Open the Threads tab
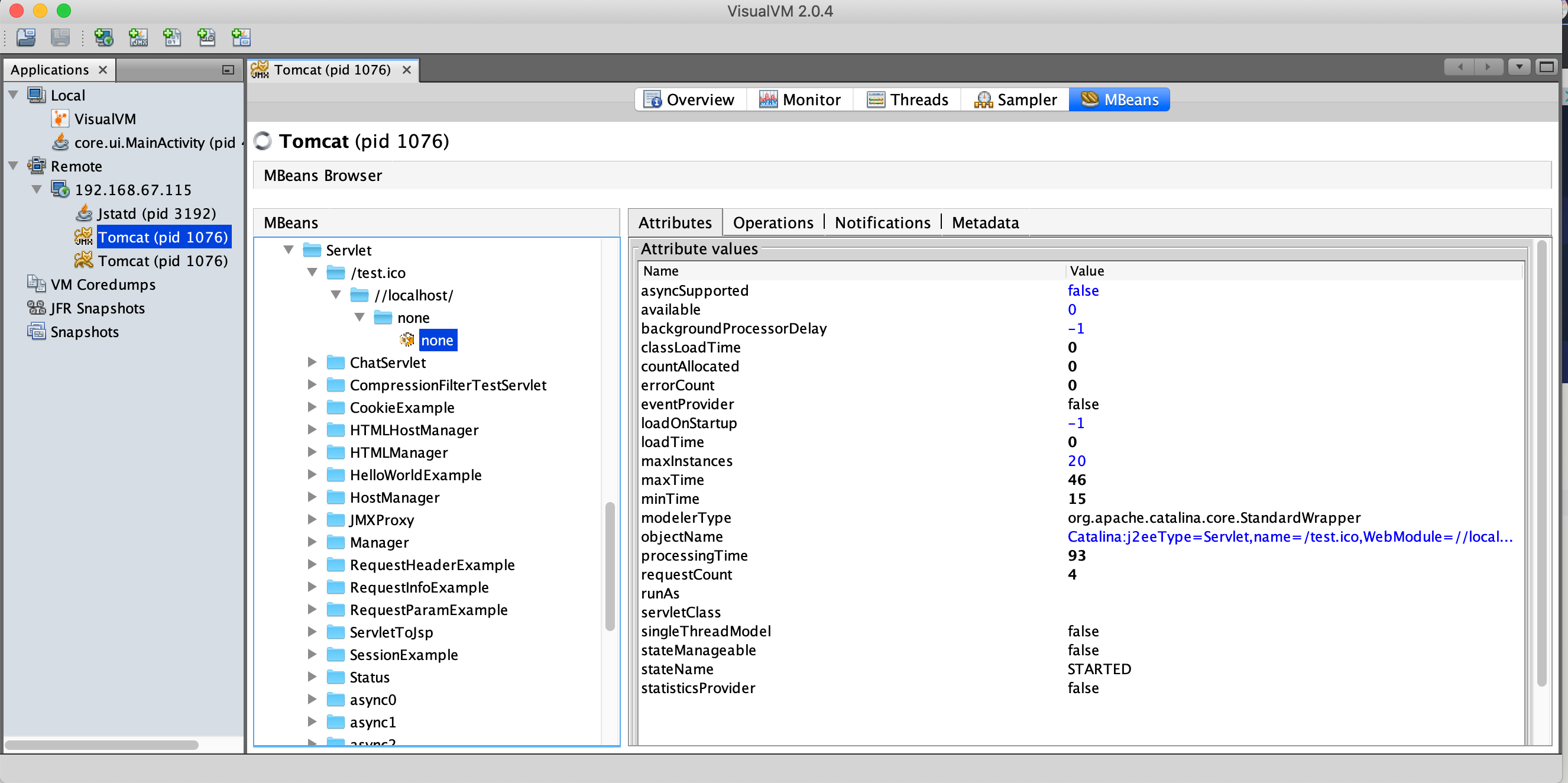 point(907,99)
